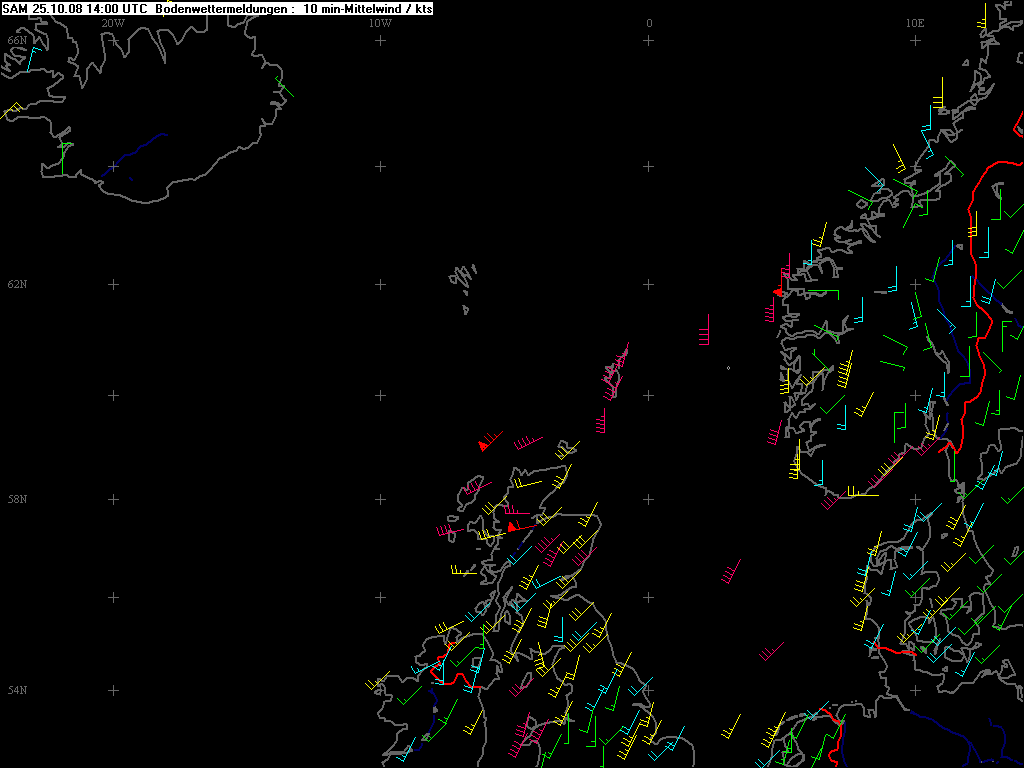Viewport: 1024px width, 768px height.
Task: Click the yellow wind barb on Iceland's west tip
Action: (x=12, y=110)
